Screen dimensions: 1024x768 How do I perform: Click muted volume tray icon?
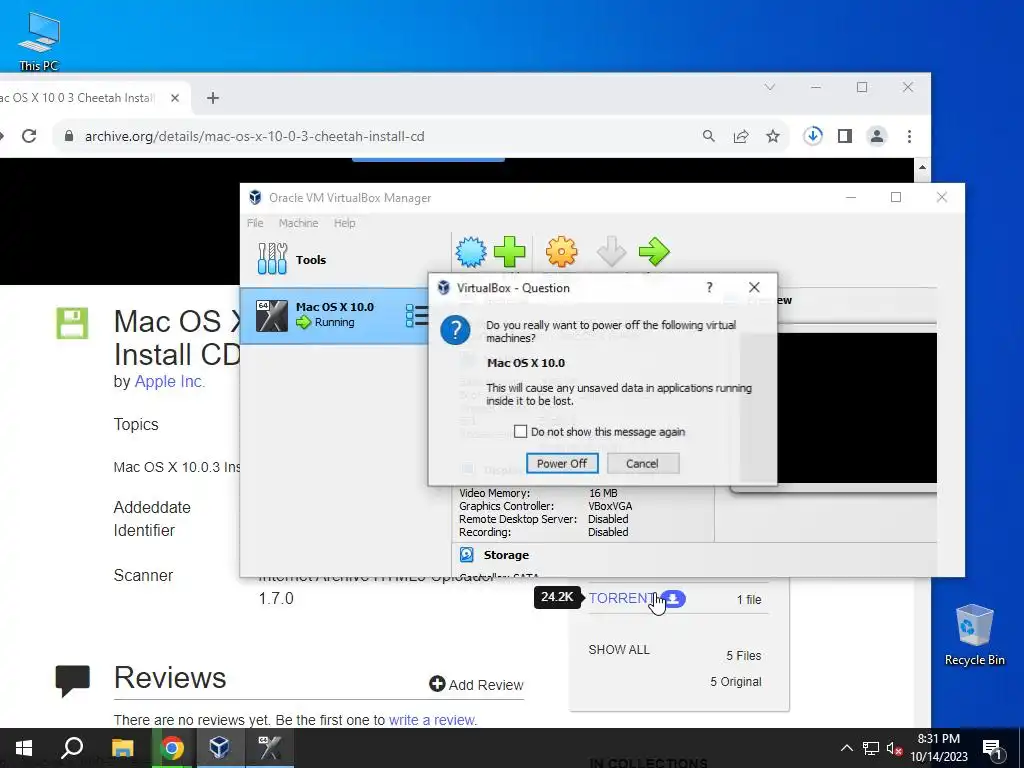pyautogui.click(x=894, y=748)
